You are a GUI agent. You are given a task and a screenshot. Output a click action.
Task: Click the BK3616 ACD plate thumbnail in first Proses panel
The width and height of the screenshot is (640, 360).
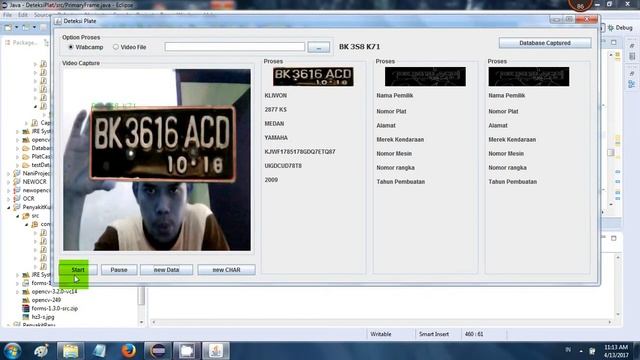[313, 77]
